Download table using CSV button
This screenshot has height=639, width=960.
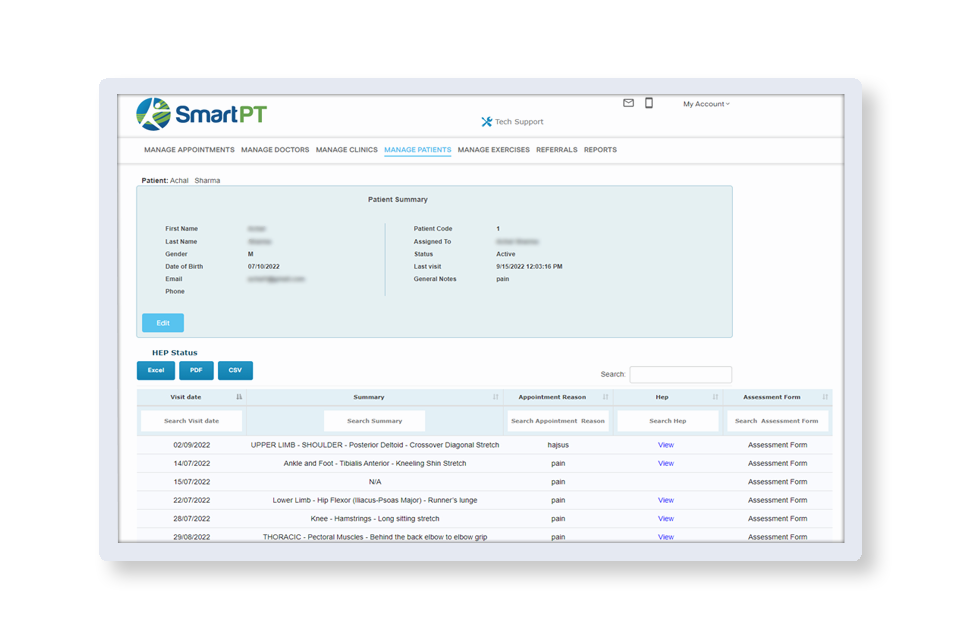[x=235, y=370]
